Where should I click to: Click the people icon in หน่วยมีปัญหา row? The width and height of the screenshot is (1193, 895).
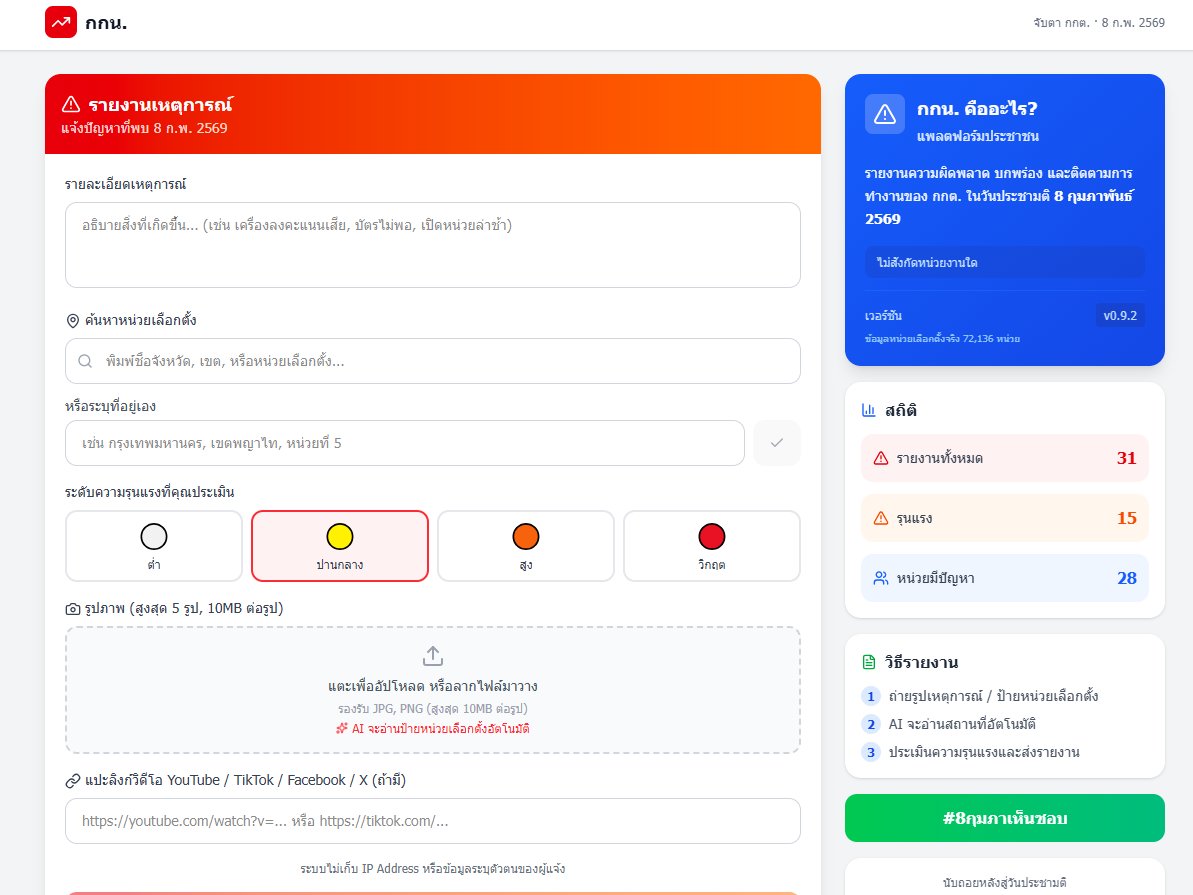pos(881,578)
